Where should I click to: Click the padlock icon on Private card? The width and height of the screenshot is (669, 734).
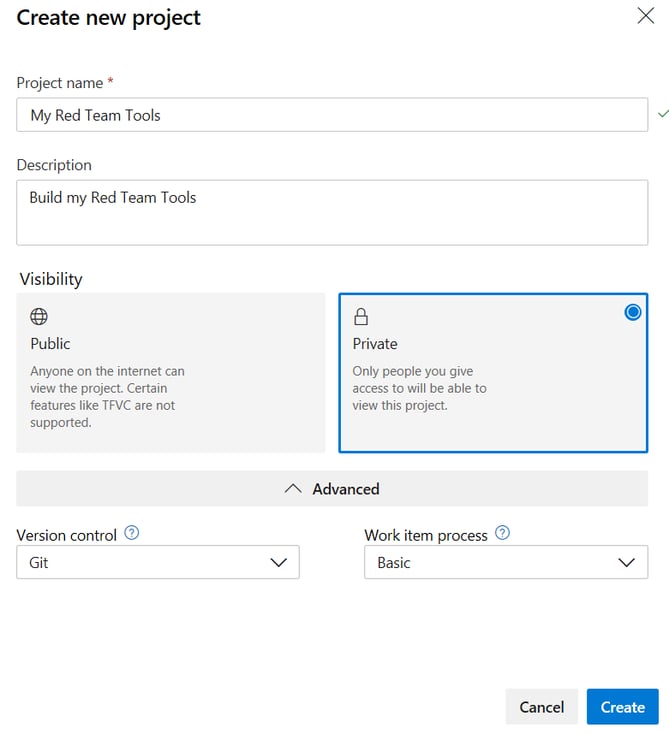(x=361, y=317)
